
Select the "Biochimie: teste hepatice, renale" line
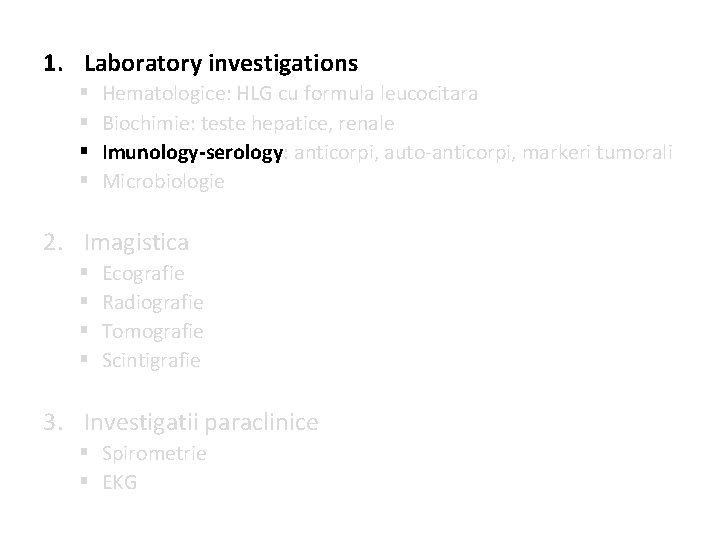click(x=248, y=123)
